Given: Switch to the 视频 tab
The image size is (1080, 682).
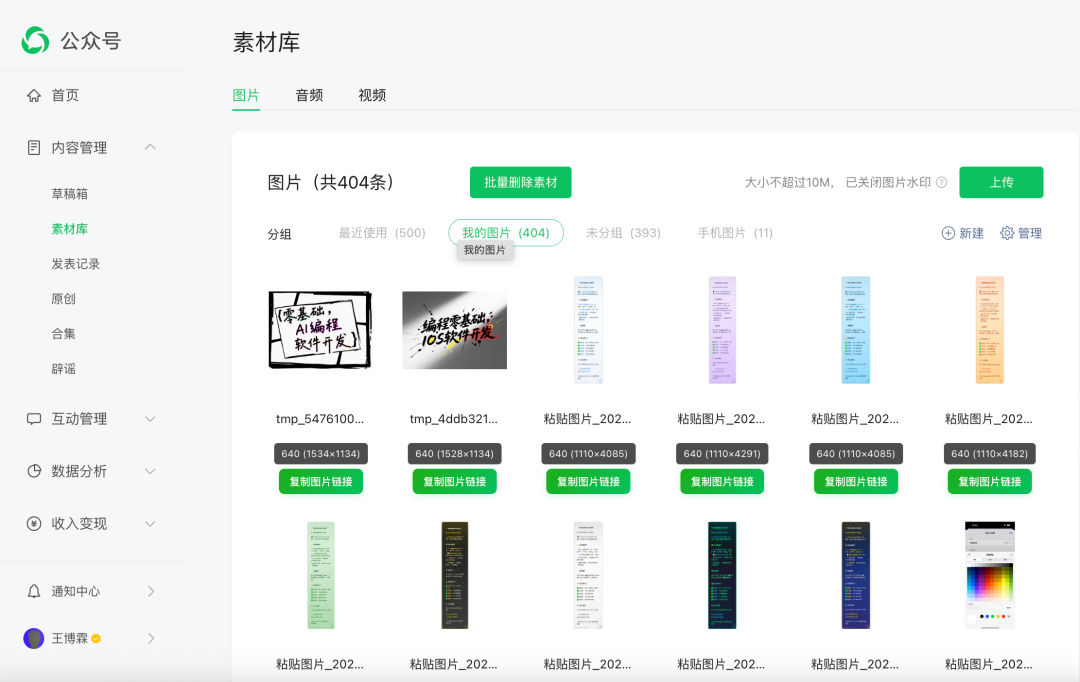Looking at the screenshot, I should [x=372, y=95].
